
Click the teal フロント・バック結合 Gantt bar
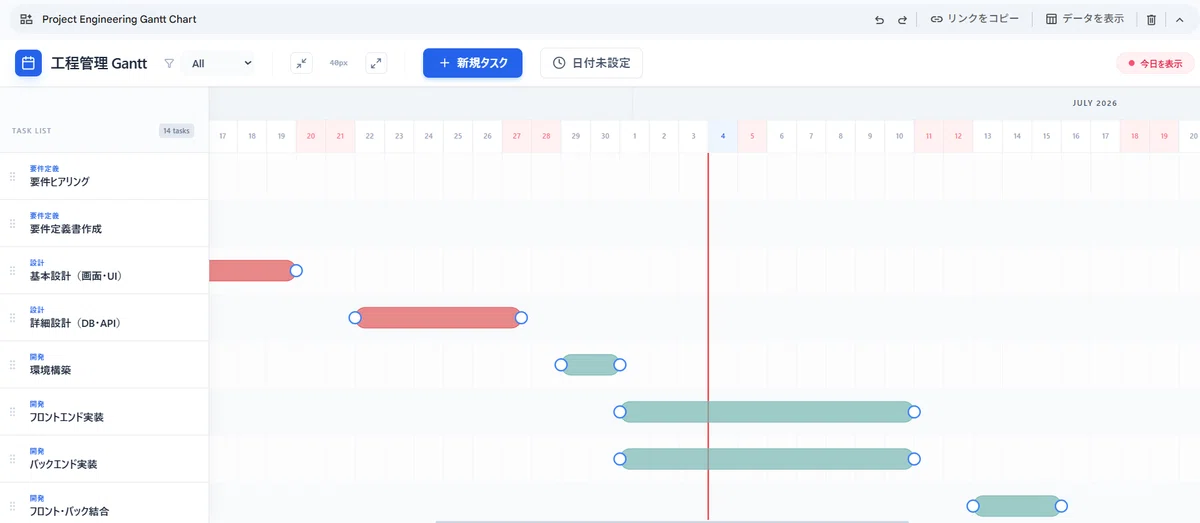(1017, 506)
